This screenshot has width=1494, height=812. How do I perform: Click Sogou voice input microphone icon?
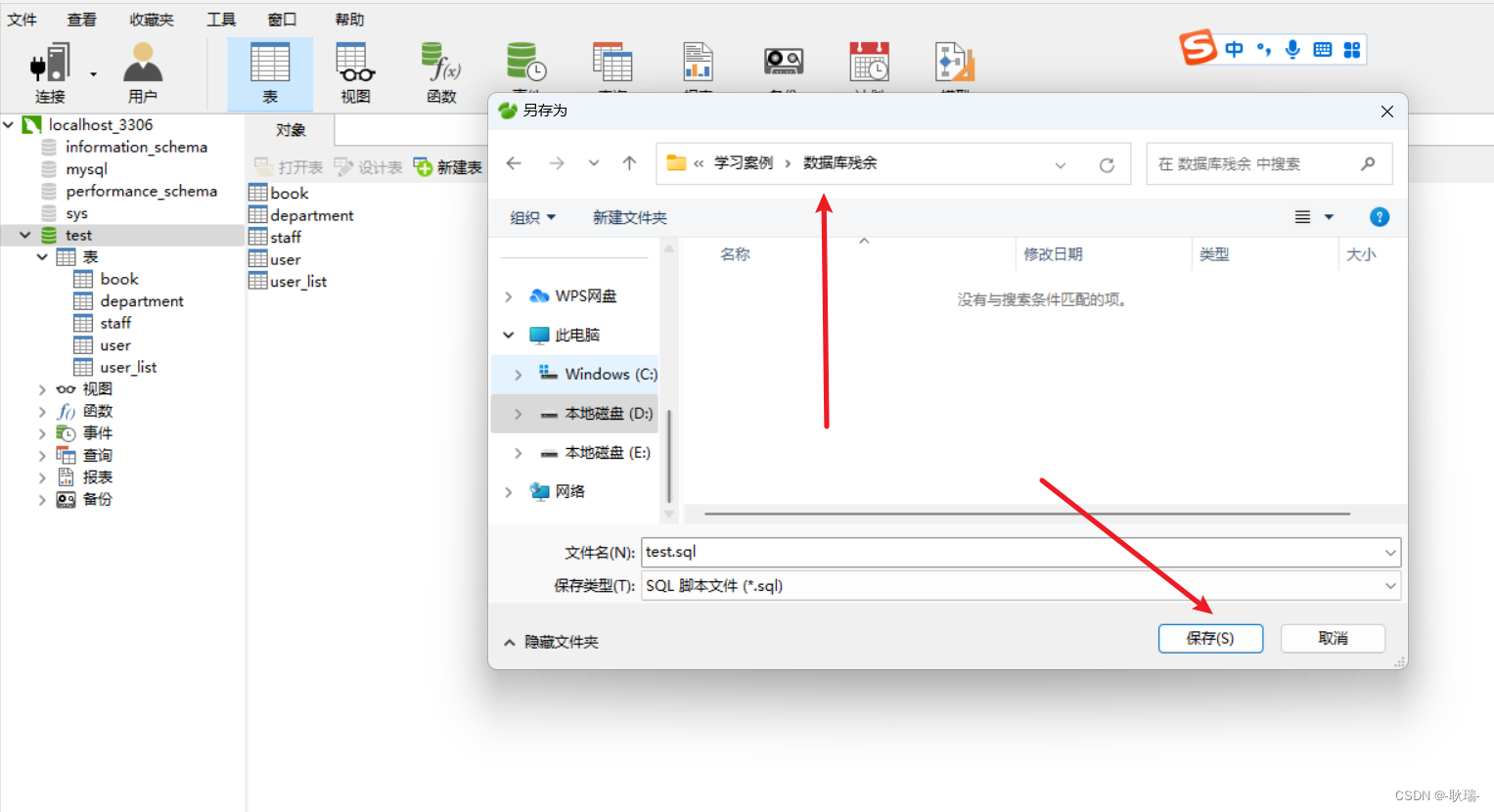[x=1292, y=49]
